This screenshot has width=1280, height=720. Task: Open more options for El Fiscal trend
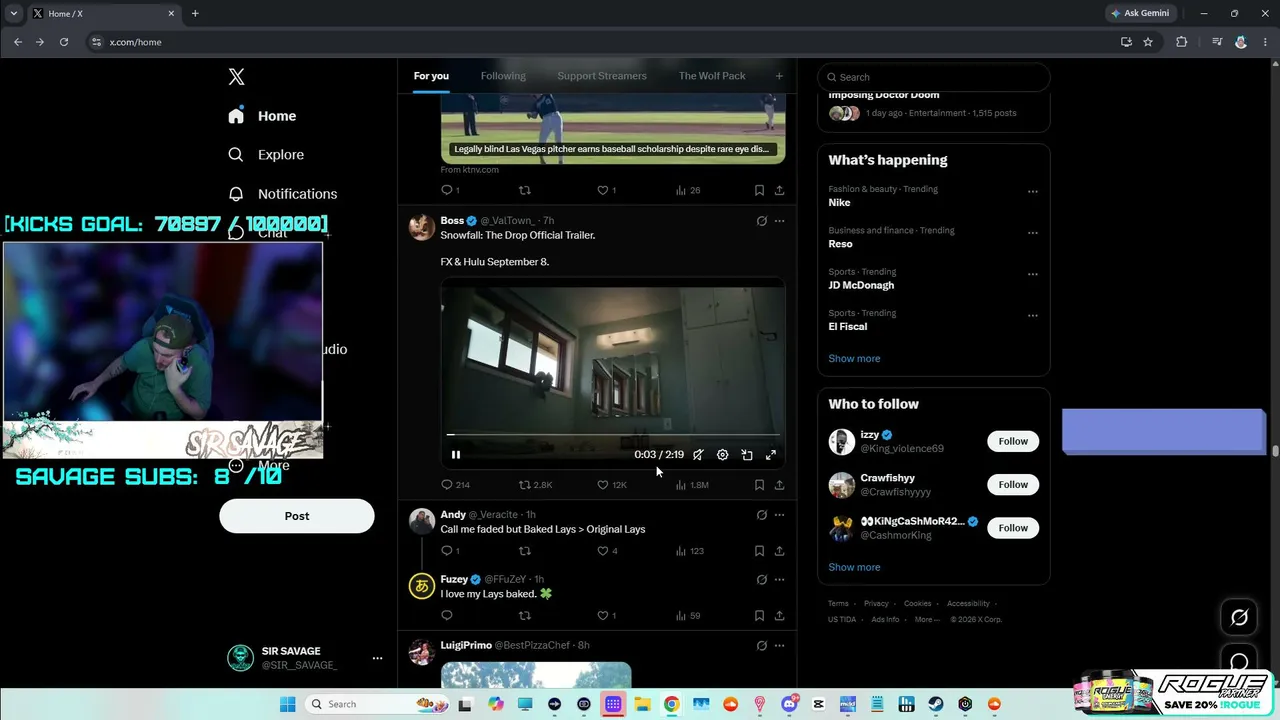1033,316
